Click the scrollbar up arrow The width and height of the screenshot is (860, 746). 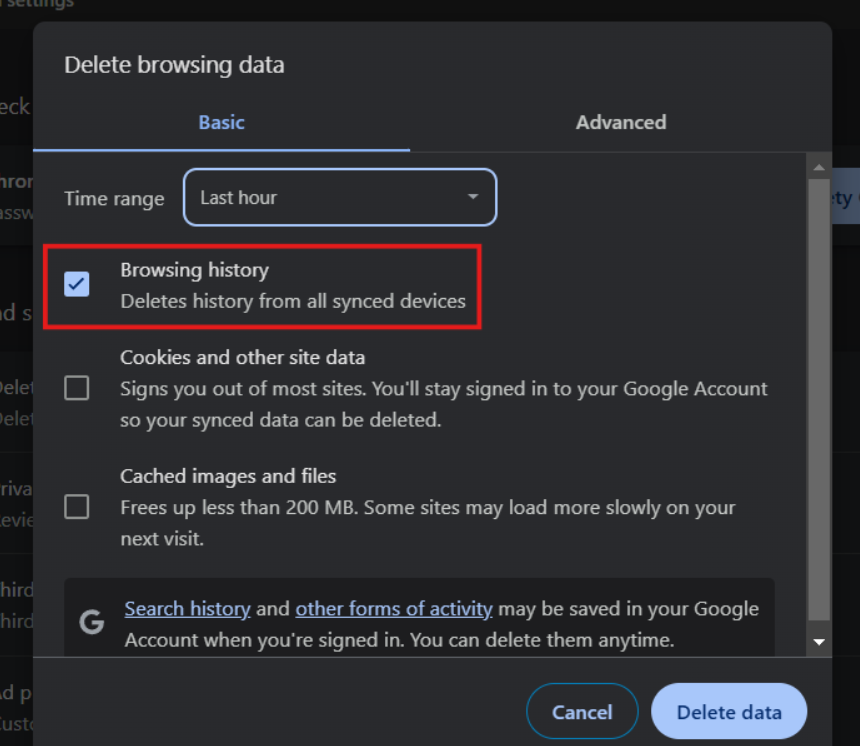[x=819, y=167]
